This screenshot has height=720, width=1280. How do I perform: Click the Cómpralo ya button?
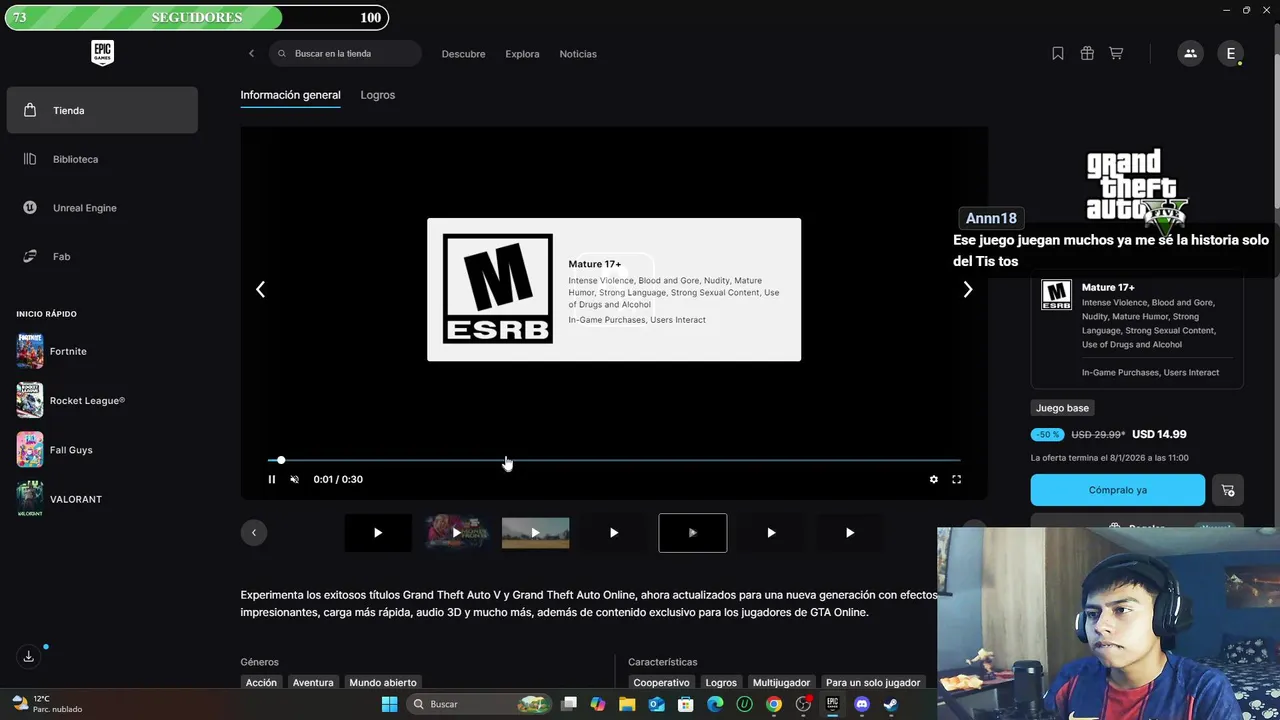click(1118, 490)
